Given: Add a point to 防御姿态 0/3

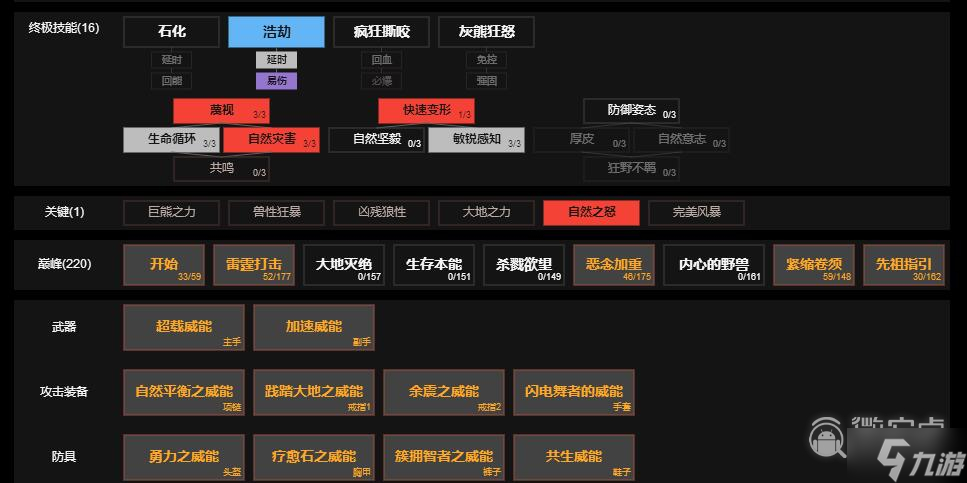Looking at the screenshot, I should point(632,111).
